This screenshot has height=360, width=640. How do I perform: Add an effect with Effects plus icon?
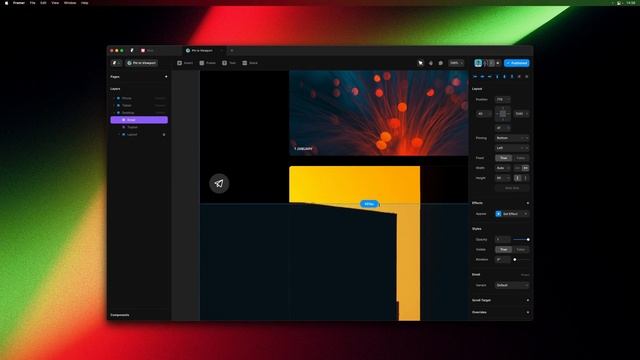click(527, 203)
